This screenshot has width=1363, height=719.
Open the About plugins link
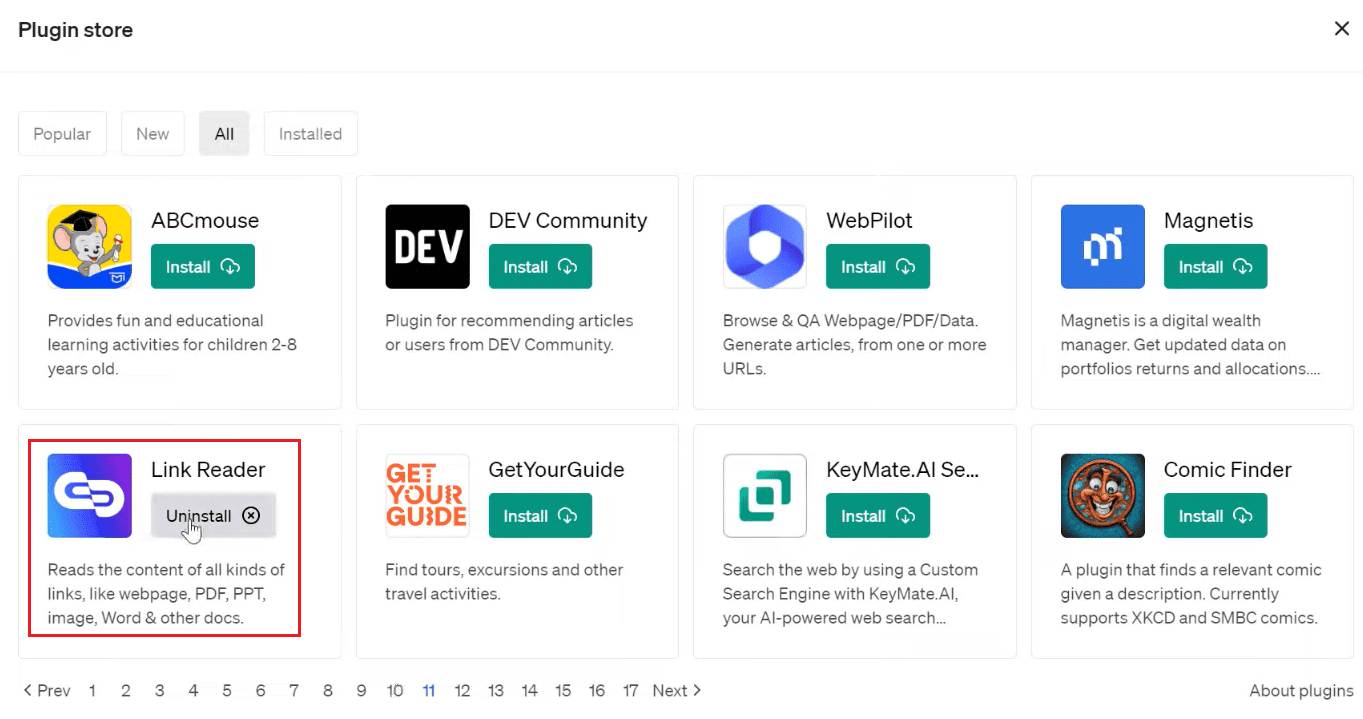point(1301,691)
